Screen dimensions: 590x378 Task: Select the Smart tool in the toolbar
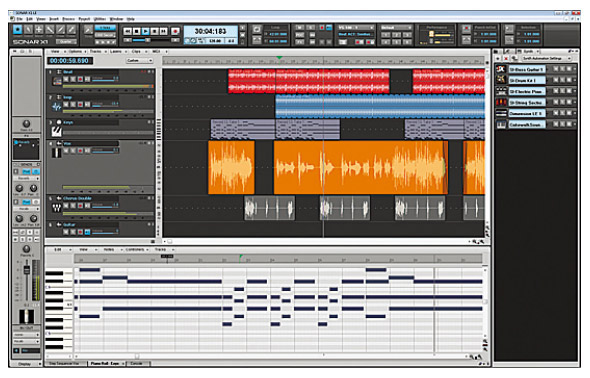[18, 29]
